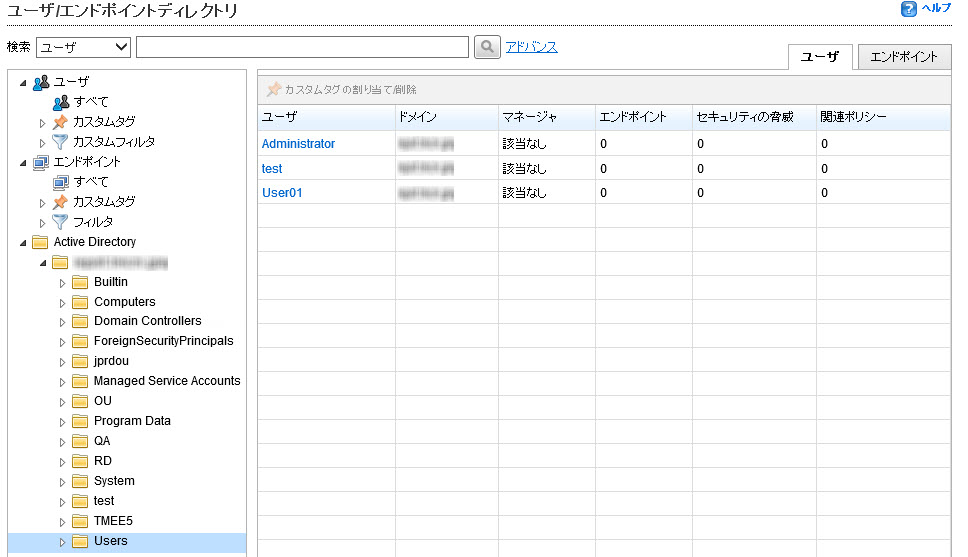968x557 pixels.
Task: Open the アドバンス advanced search link
Action: 531,47
